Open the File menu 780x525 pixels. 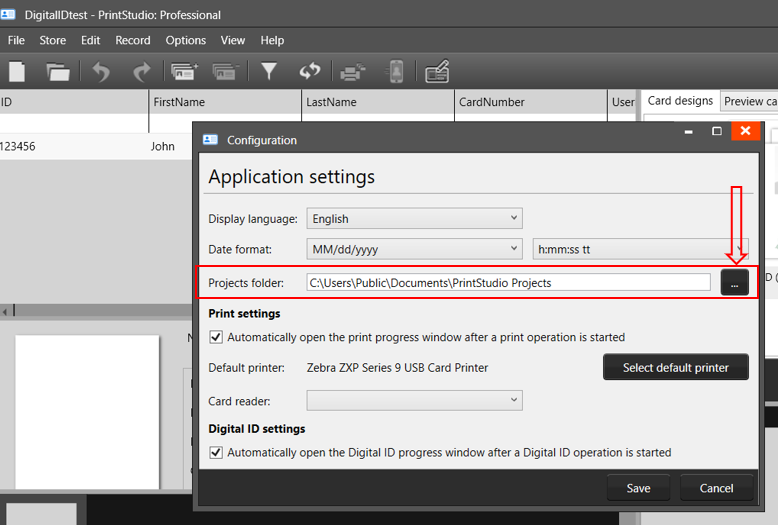pyautogui.click(x=16, y=40)
